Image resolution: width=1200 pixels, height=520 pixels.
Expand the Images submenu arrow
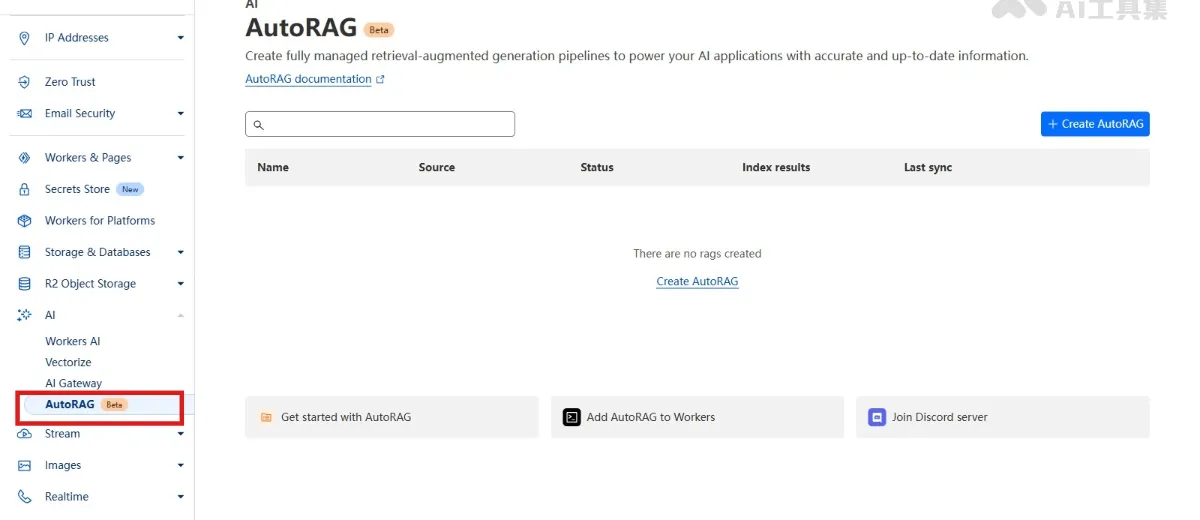click(x=181, y=466)
